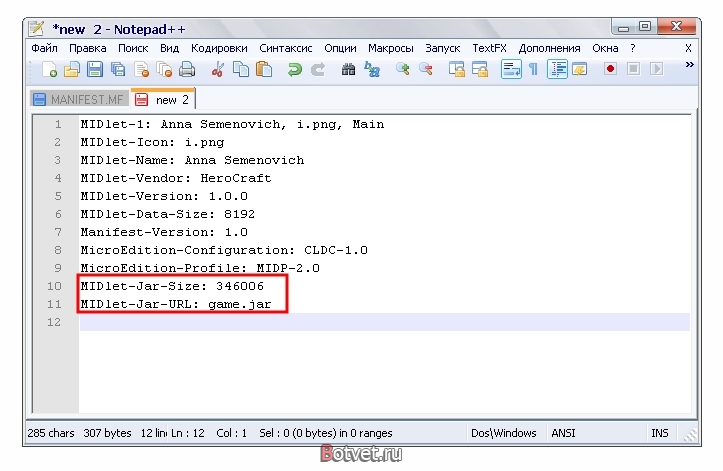Click Dos\Windows in status bar
Image resolution: width=723 pixels, height=471 pixels.
pyautogui.click(x=504, y=434)
